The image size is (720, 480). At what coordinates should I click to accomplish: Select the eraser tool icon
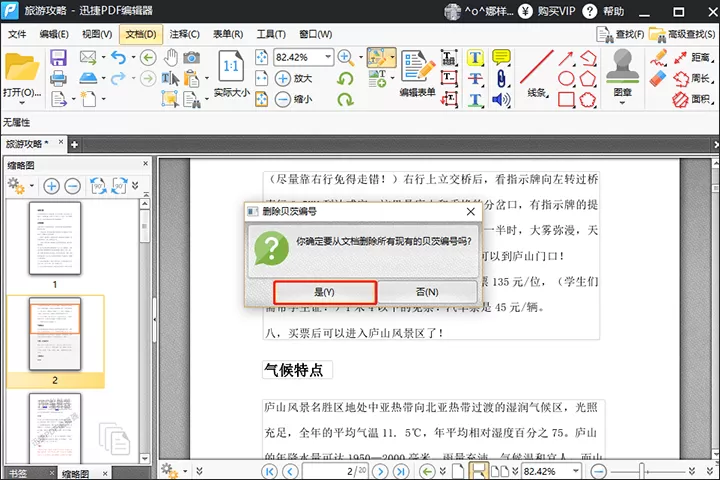[658, 78]
